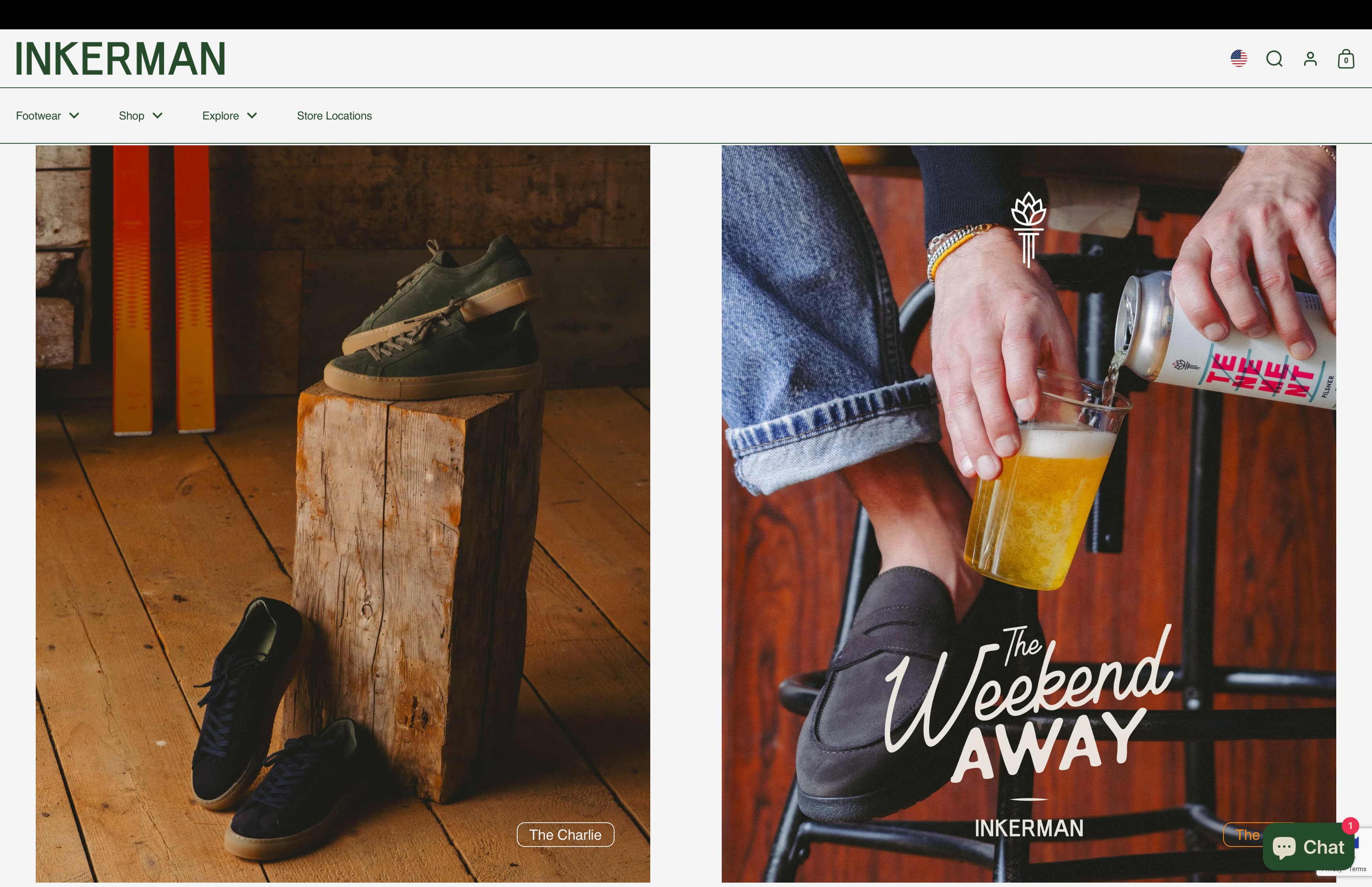Open the Chat widget
The width and height of the screenshot is (1372, 887).
click(1308, 847)
